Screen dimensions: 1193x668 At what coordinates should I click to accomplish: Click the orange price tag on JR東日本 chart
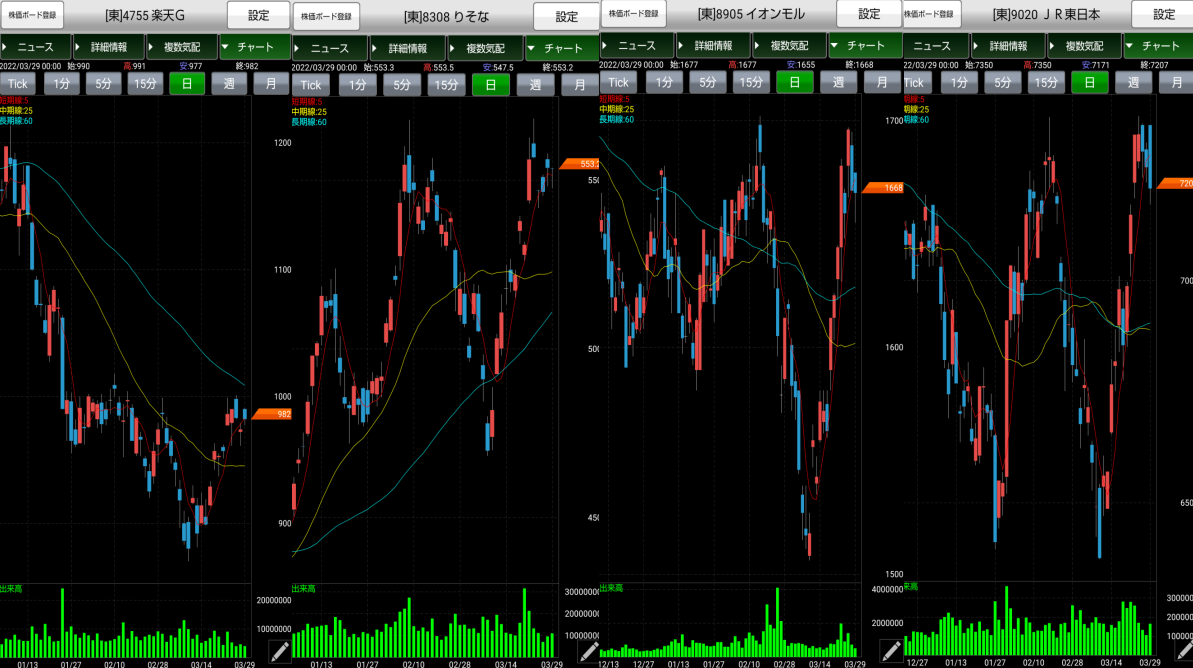[x=1175, y=183]
